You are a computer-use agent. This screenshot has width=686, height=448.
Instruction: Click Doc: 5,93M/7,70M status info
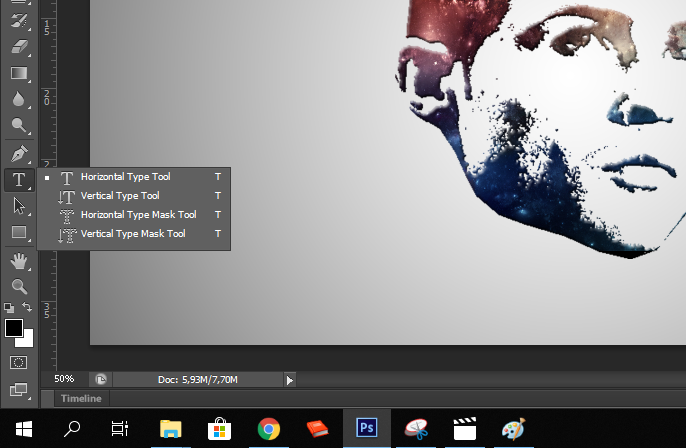[x=198, y=380]
